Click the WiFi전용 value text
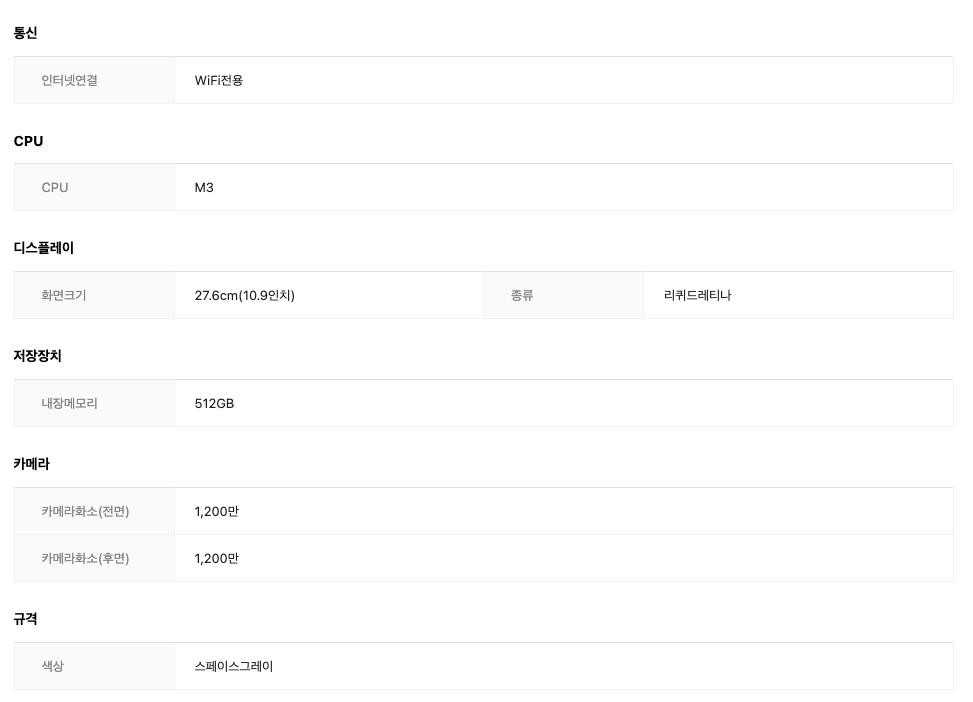This screenshot has width=973, height=702. tap(219, 80)
